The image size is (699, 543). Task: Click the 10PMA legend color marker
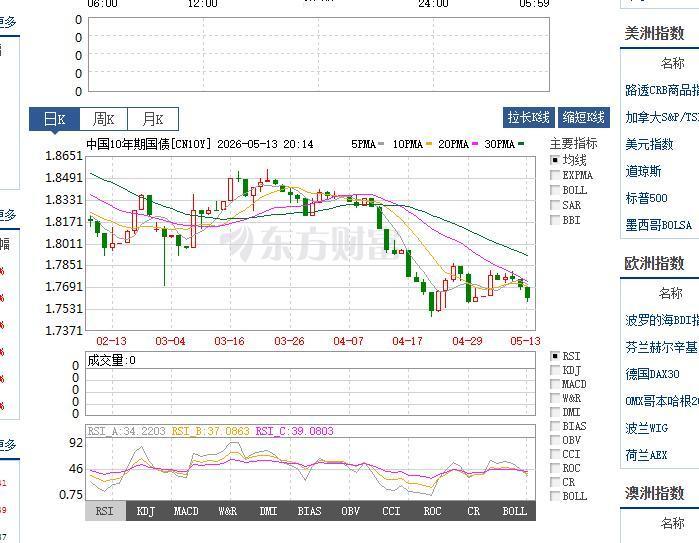[429, 144]
